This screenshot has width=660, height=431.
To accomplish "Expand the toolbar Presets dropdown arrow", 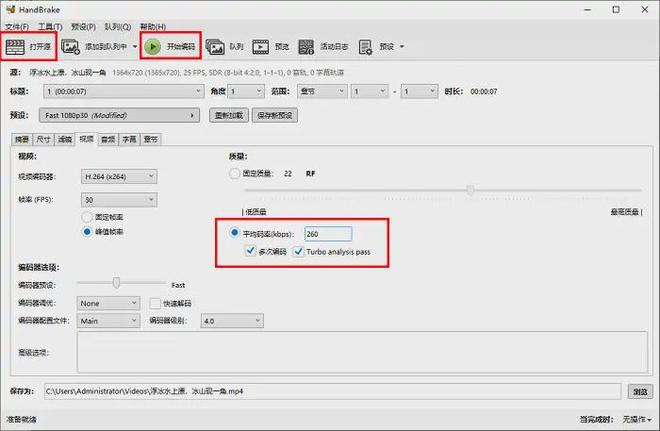I will 402,46.
